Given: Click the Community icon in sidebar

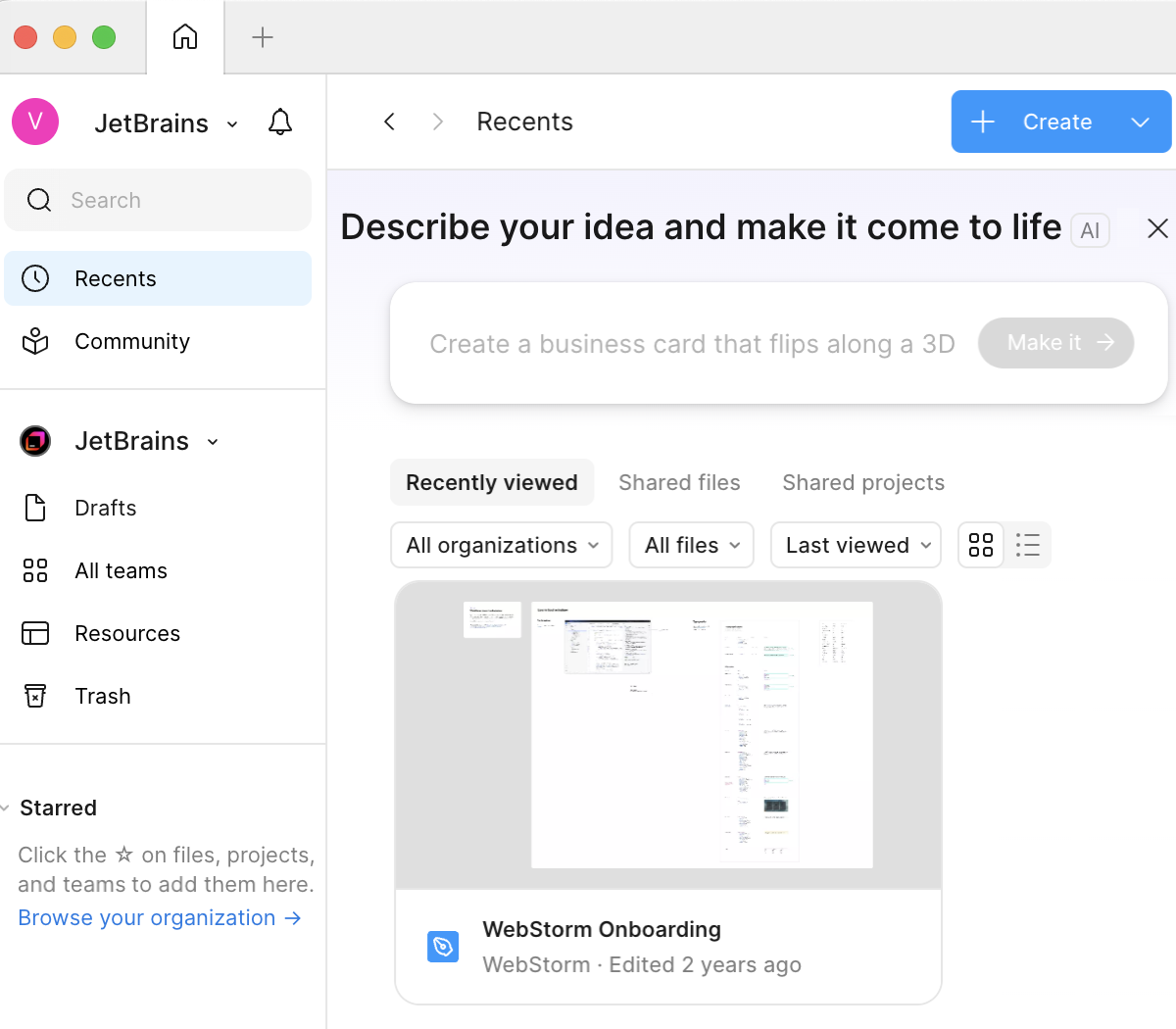Looking at the screenshot, I should coord(35,341).
